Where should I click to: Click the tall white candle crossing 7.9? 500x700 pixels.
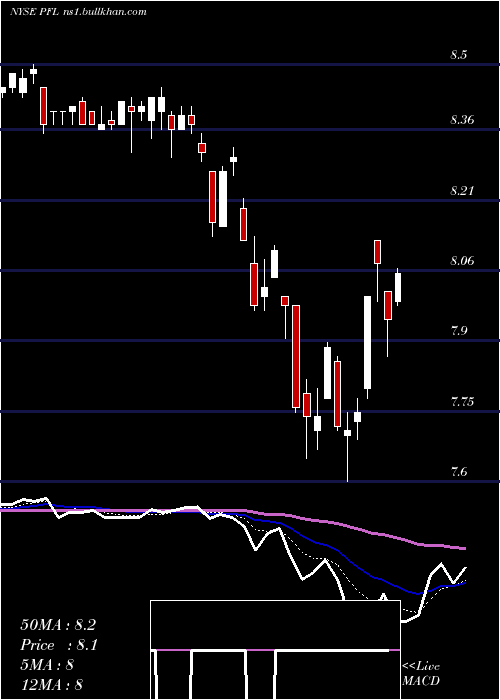pos(367,342)
